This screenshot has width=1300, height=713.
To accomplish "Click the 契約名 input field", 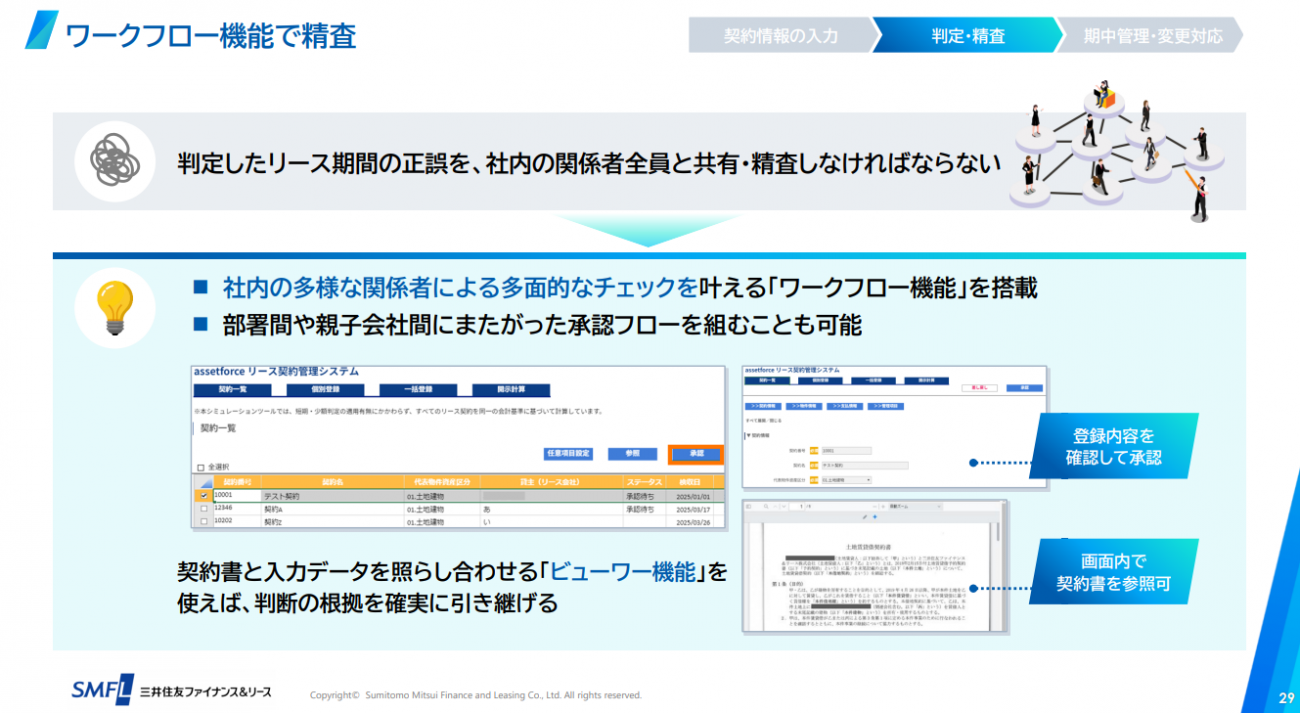I will click(x=864, y=465).
